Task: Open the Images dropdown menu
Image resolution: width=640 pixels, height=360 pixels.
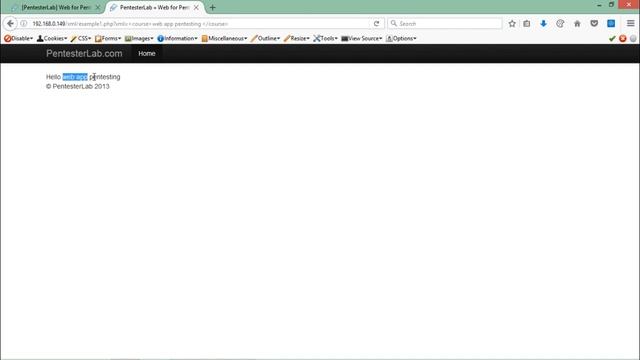Action: [x=139, y=38]
